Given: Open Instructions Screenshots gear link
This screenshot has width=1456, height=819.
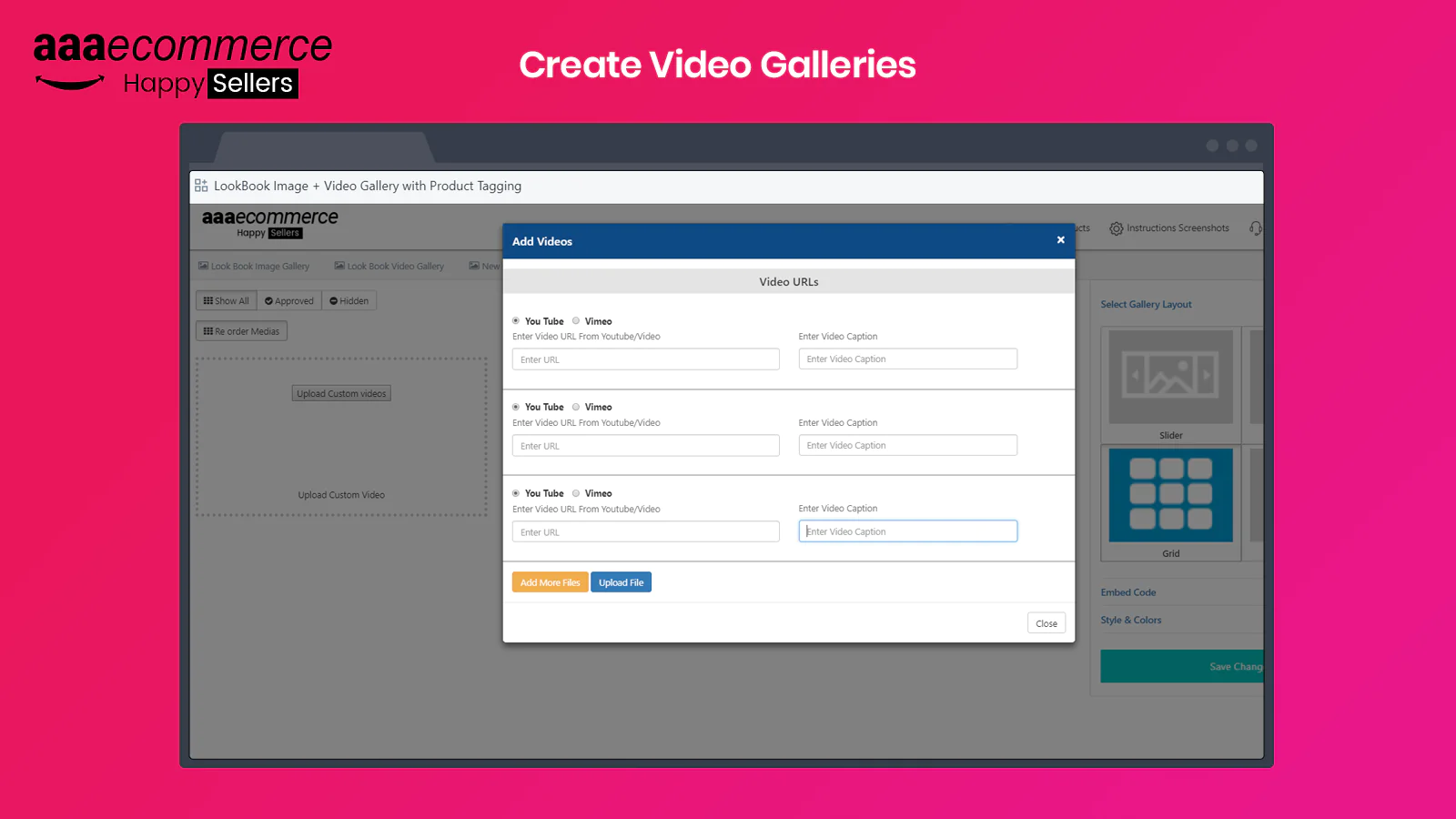Looking at the screenshot, I should tap(1169, 228).
